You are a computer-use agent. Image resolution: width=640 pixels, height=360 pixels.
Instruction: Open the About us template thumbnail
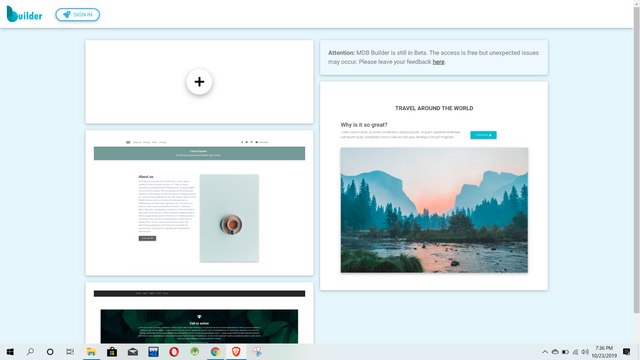[199, 203]
